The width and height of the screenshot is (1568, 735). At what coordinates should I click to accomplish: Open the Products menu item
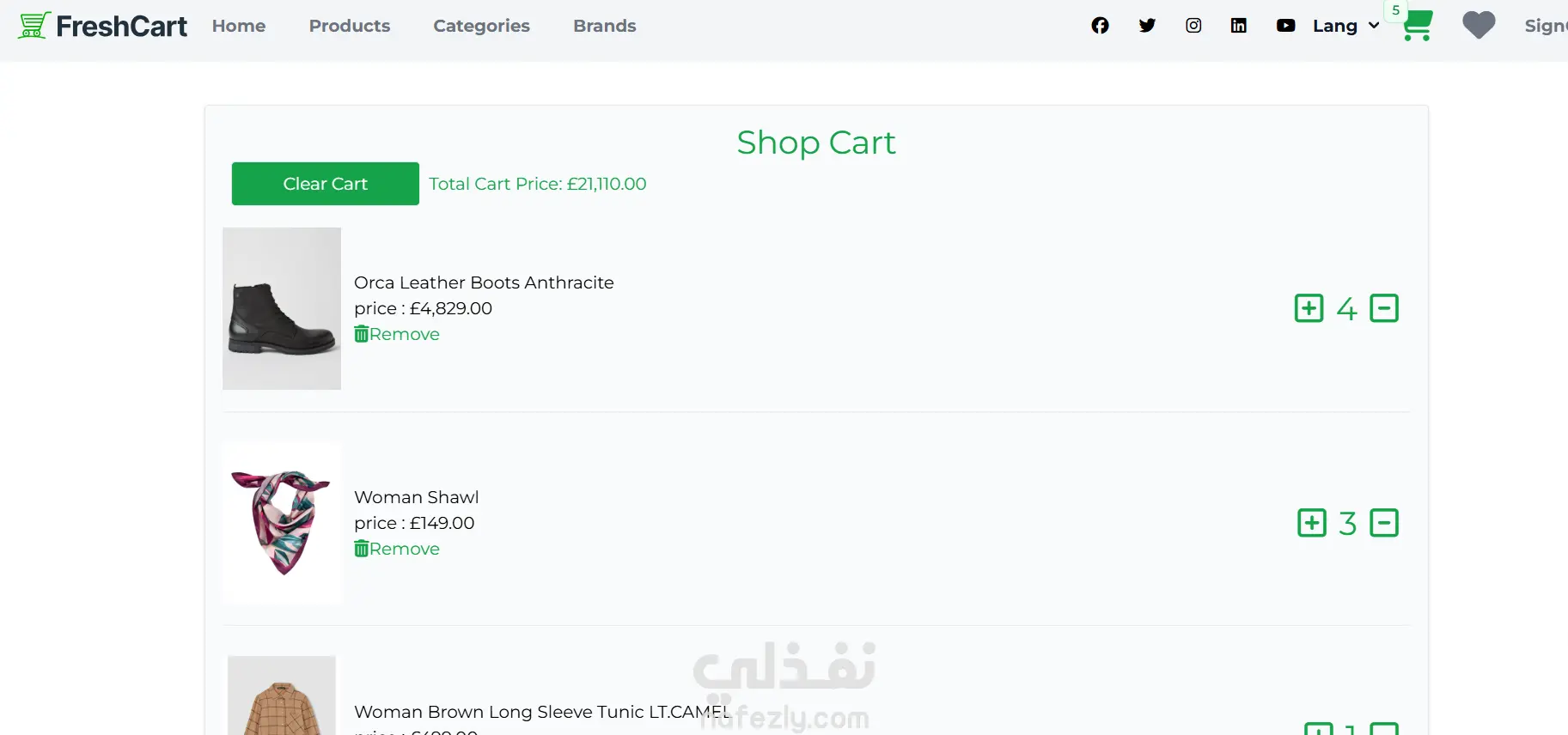coord(350,26)
